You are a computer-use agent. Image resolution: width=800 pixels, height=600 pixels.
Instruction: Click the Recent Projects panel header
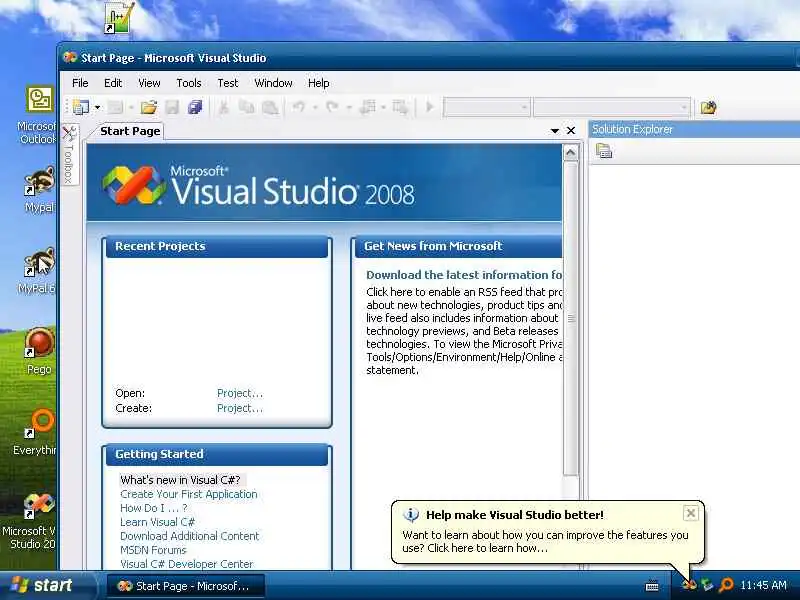point(217,246)
